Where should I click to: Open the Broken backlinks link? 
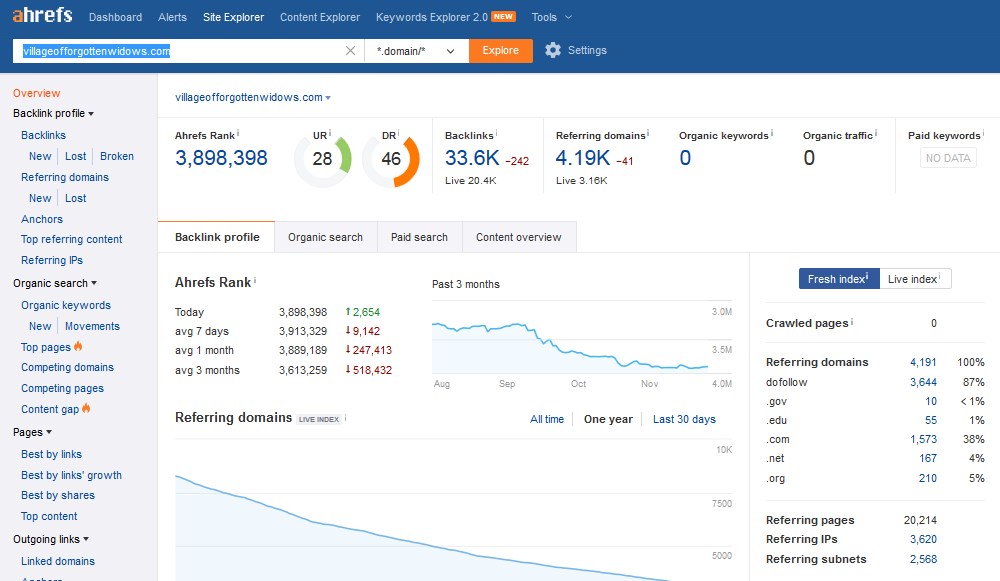(x=117, y=156)
